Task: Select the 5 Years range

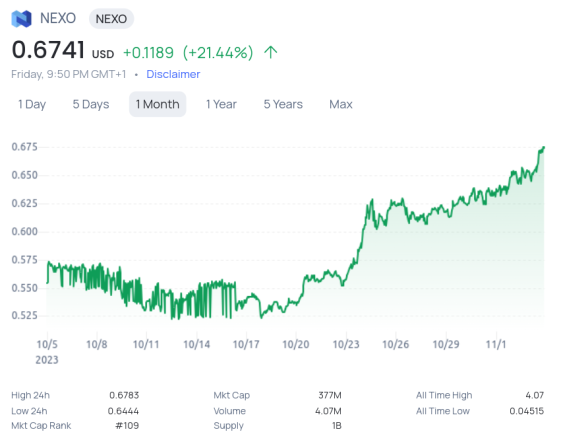Action: click(283, 104)
